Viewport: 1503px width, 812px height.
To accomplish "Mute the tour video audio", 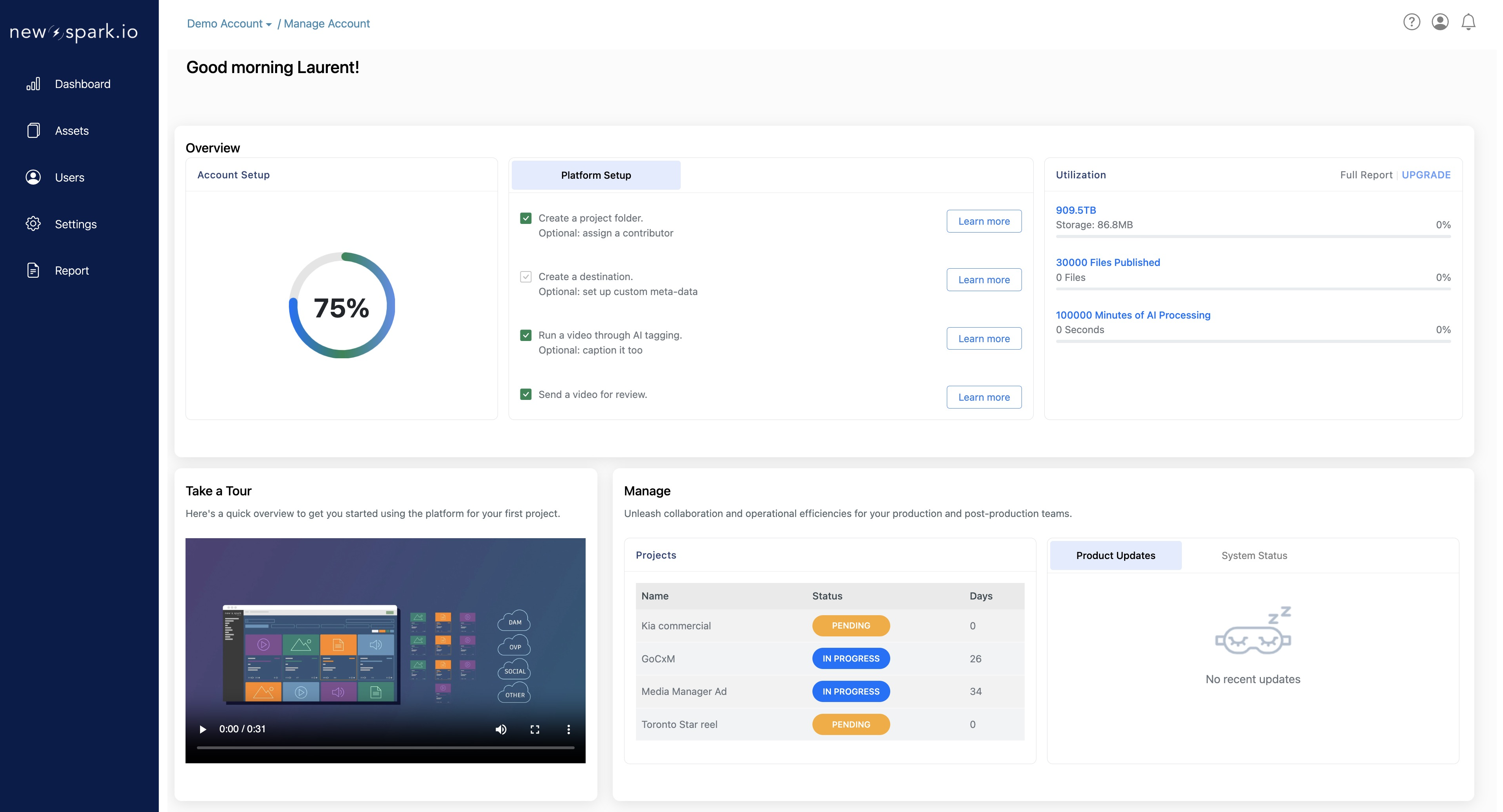I will point(501,729).
